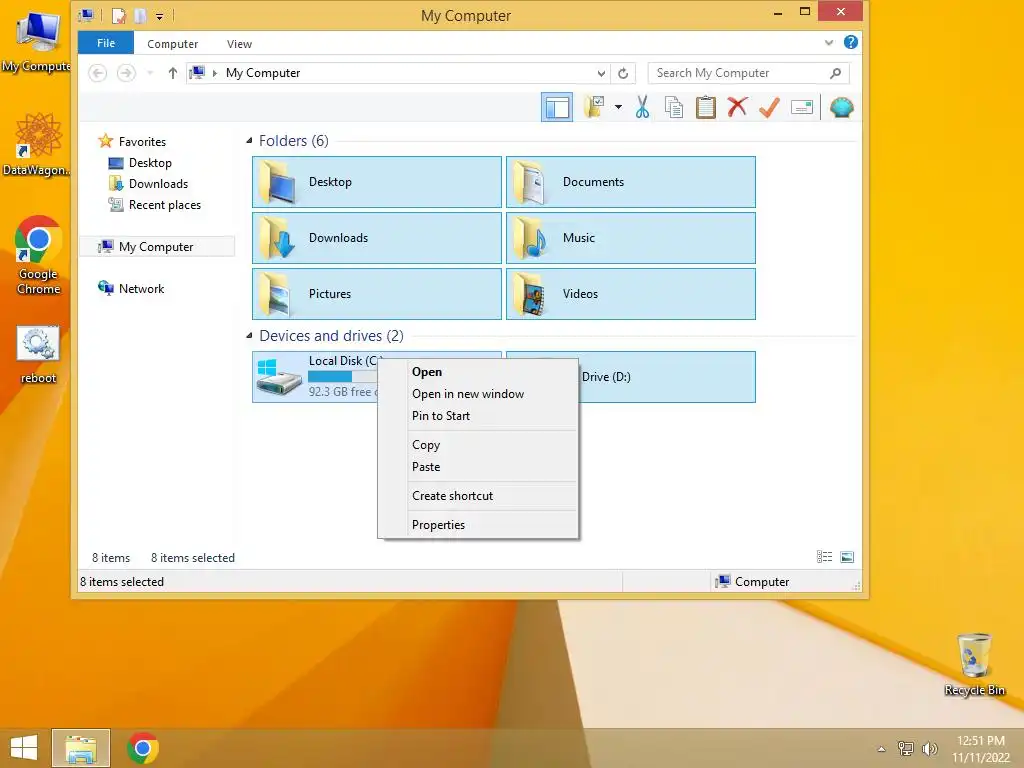The image size is (1024, 768).
Task: Switch to large icons view in status bar
Action: click(847, 557)
